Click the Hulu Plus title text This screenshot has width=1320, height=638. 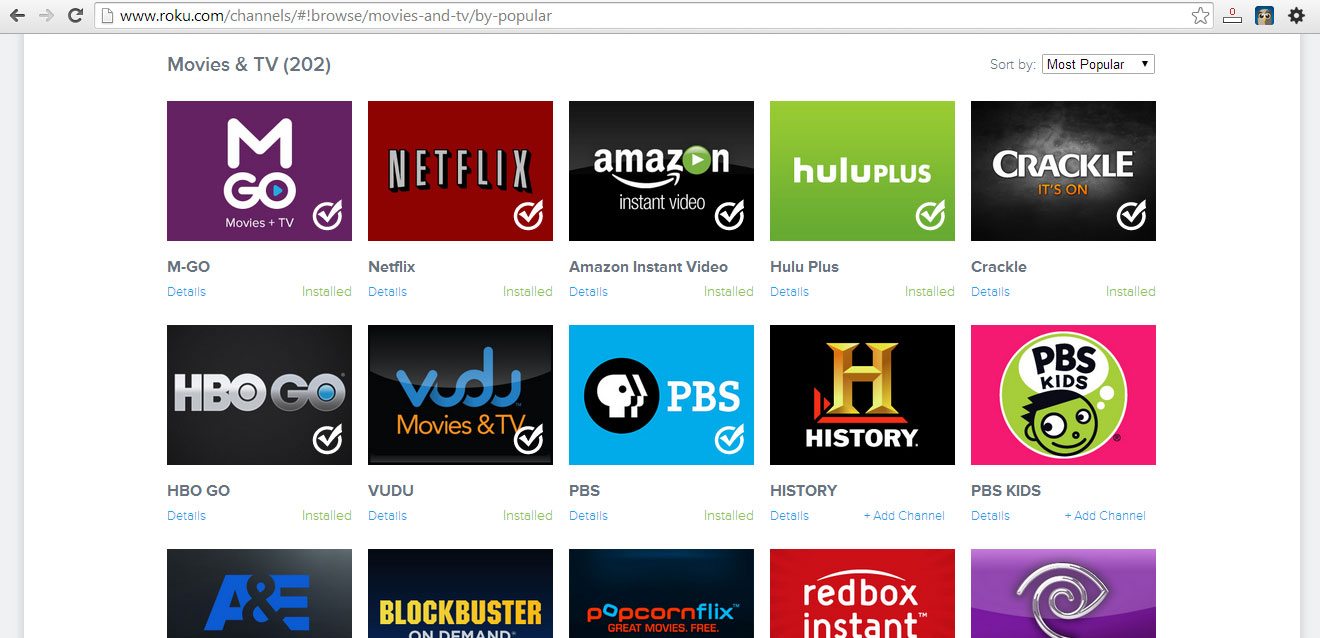[804, 267]
